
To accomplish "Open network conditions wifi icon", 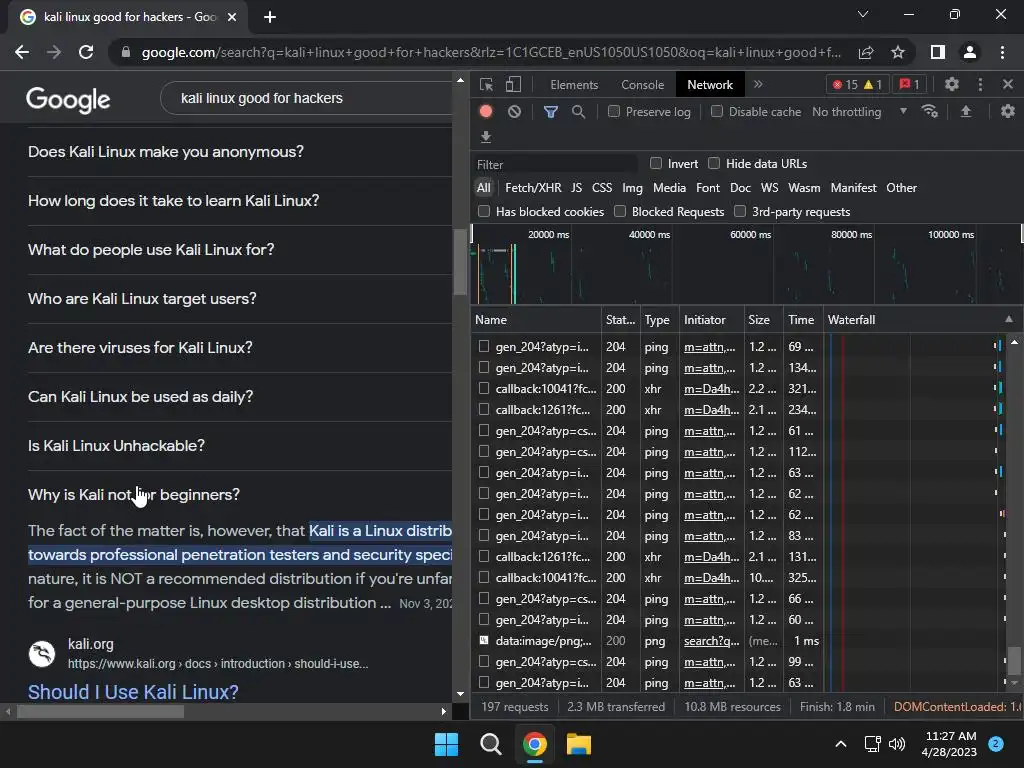I will [x=929, y=112].
